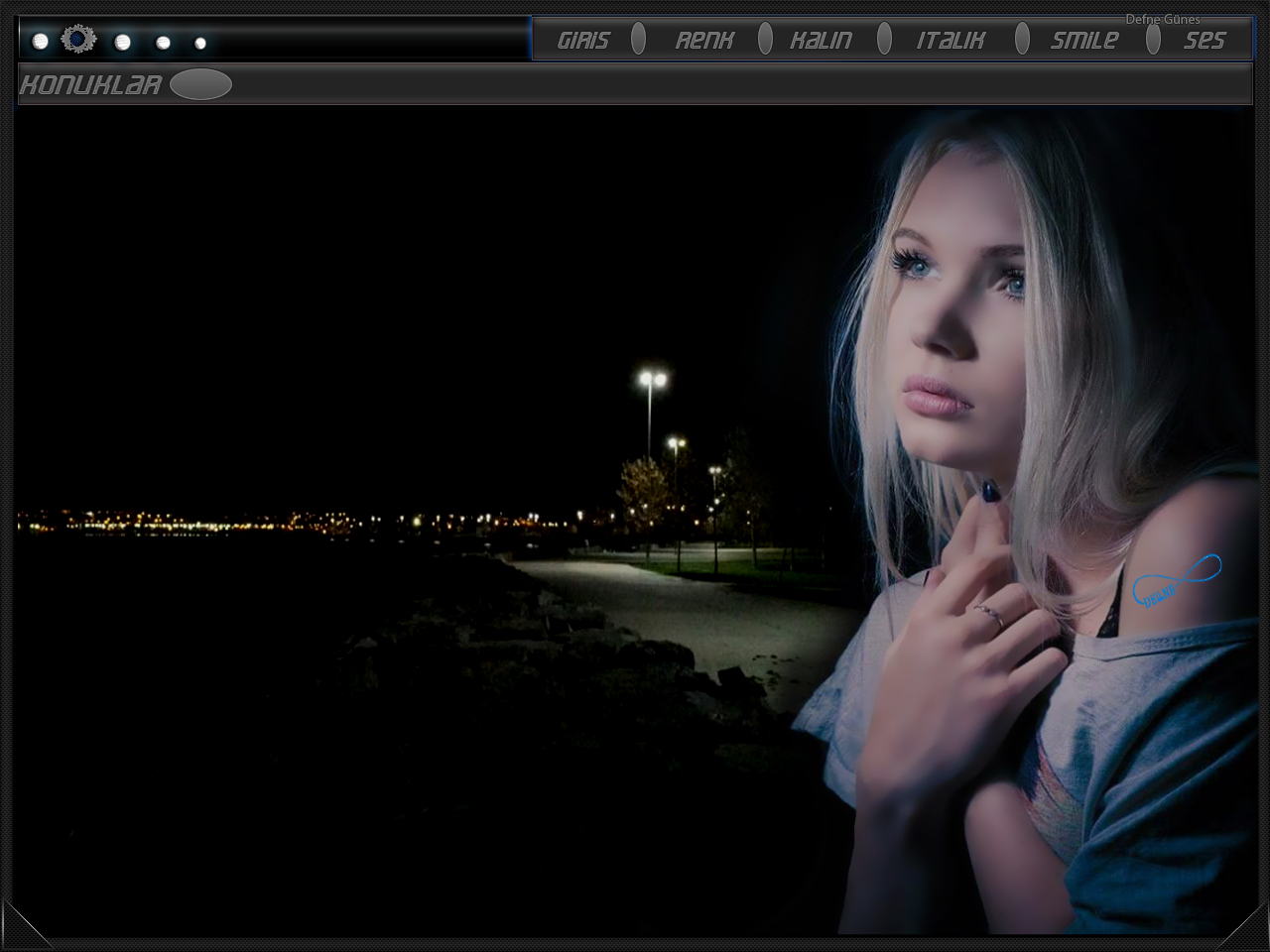The width and height of the screenshot is (1270, 952).
Task: Select the GIRIS menu item
Action: [x=583, y=40]
